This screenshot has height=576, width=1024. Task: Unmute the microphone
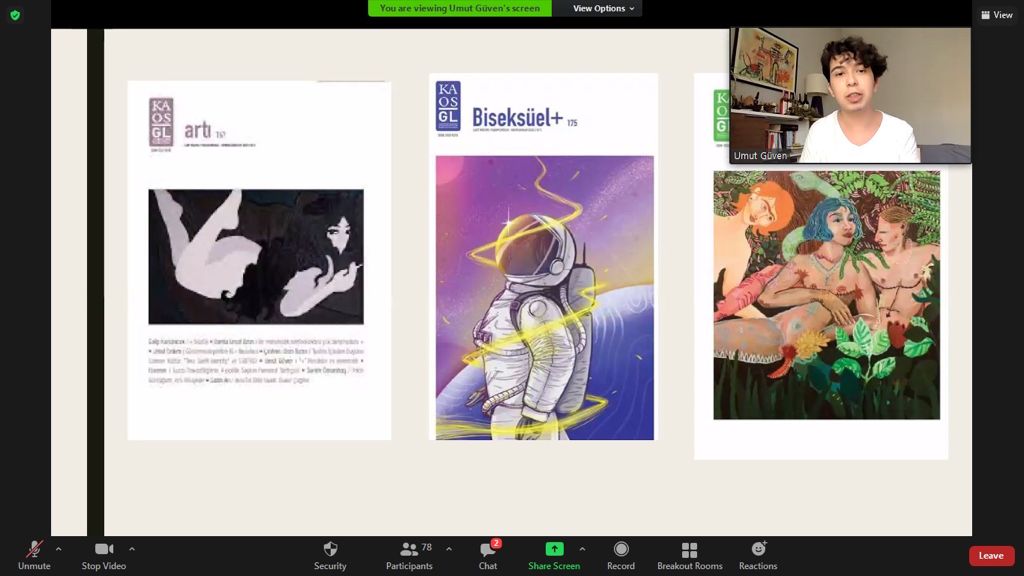[x=34, y=556]
